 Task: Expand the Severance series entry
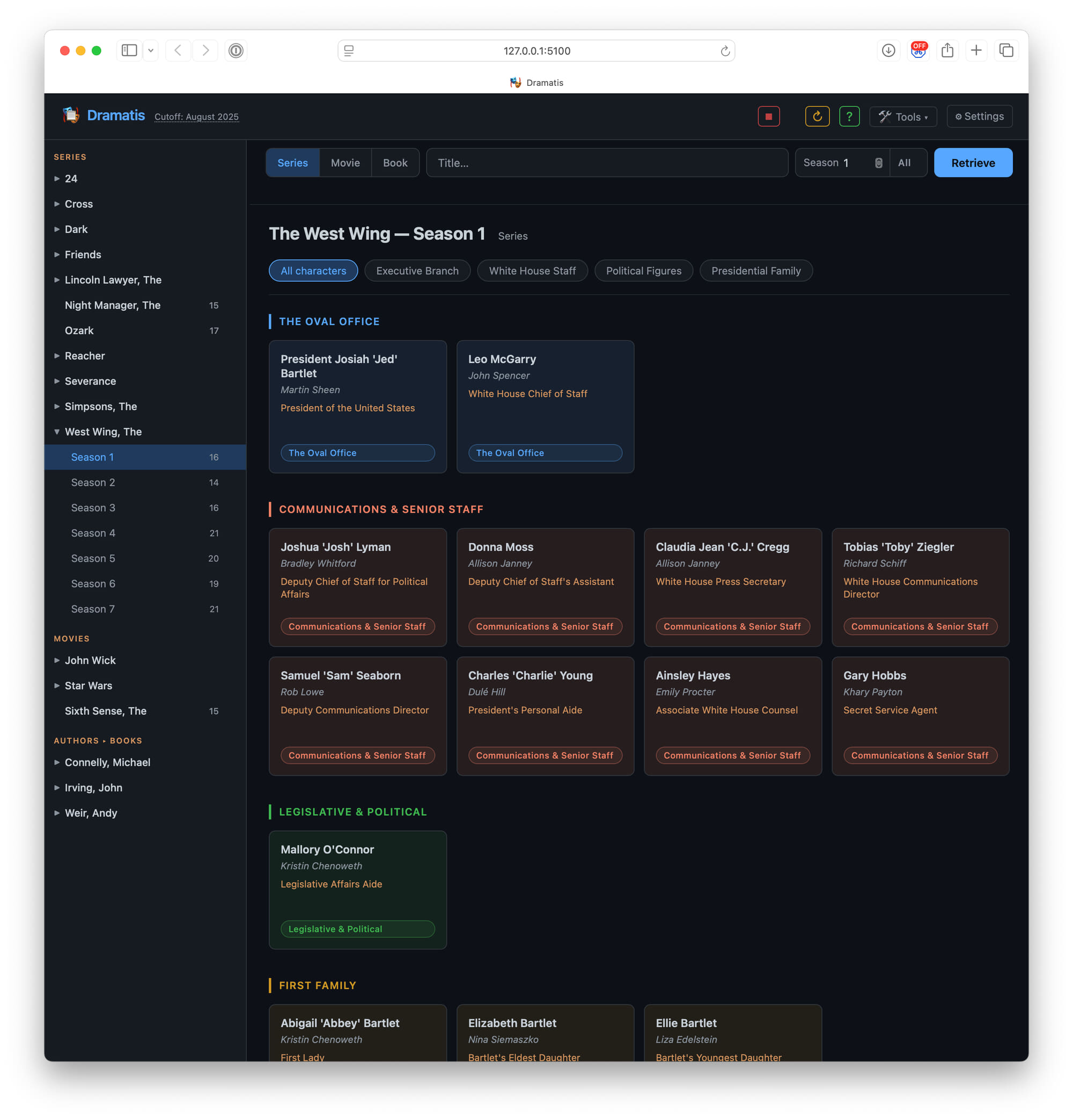(57, 381)
